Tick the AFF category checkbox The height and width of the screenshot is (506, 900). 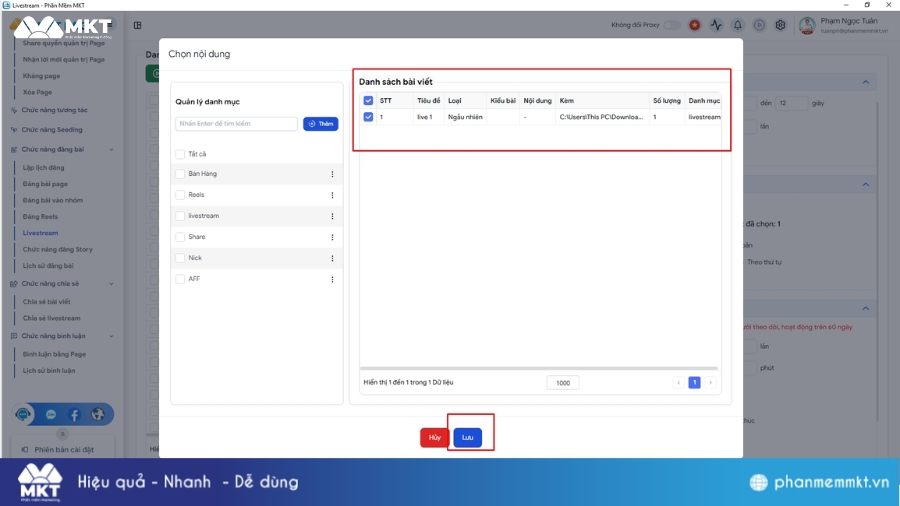pos(180,279)
